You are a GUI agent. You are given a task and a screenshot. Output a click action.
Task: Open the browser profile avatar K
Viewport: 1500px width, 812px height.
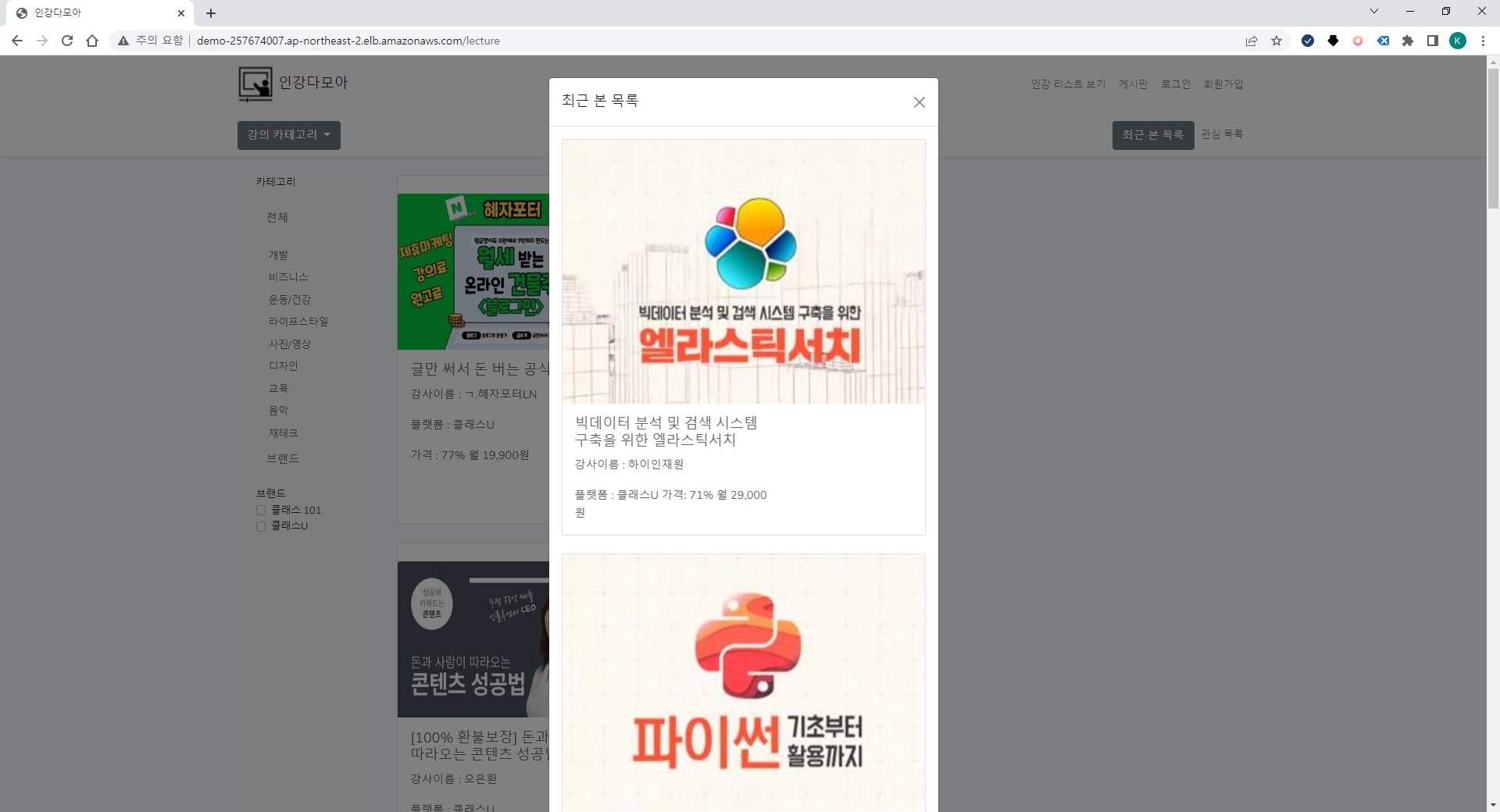1459,41
